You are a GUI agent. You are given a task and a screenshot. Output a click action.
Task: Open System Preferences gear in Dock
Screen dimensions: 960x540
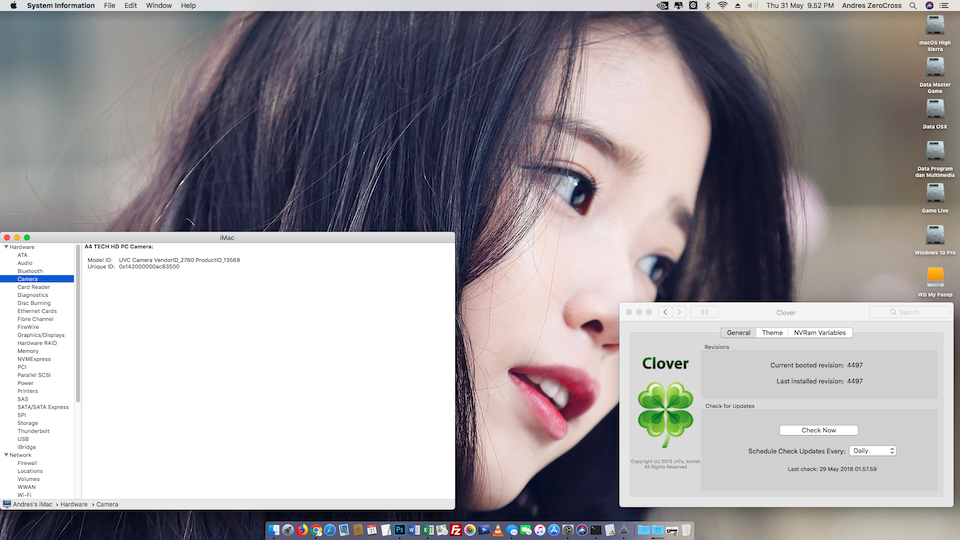tap(568, 530)
